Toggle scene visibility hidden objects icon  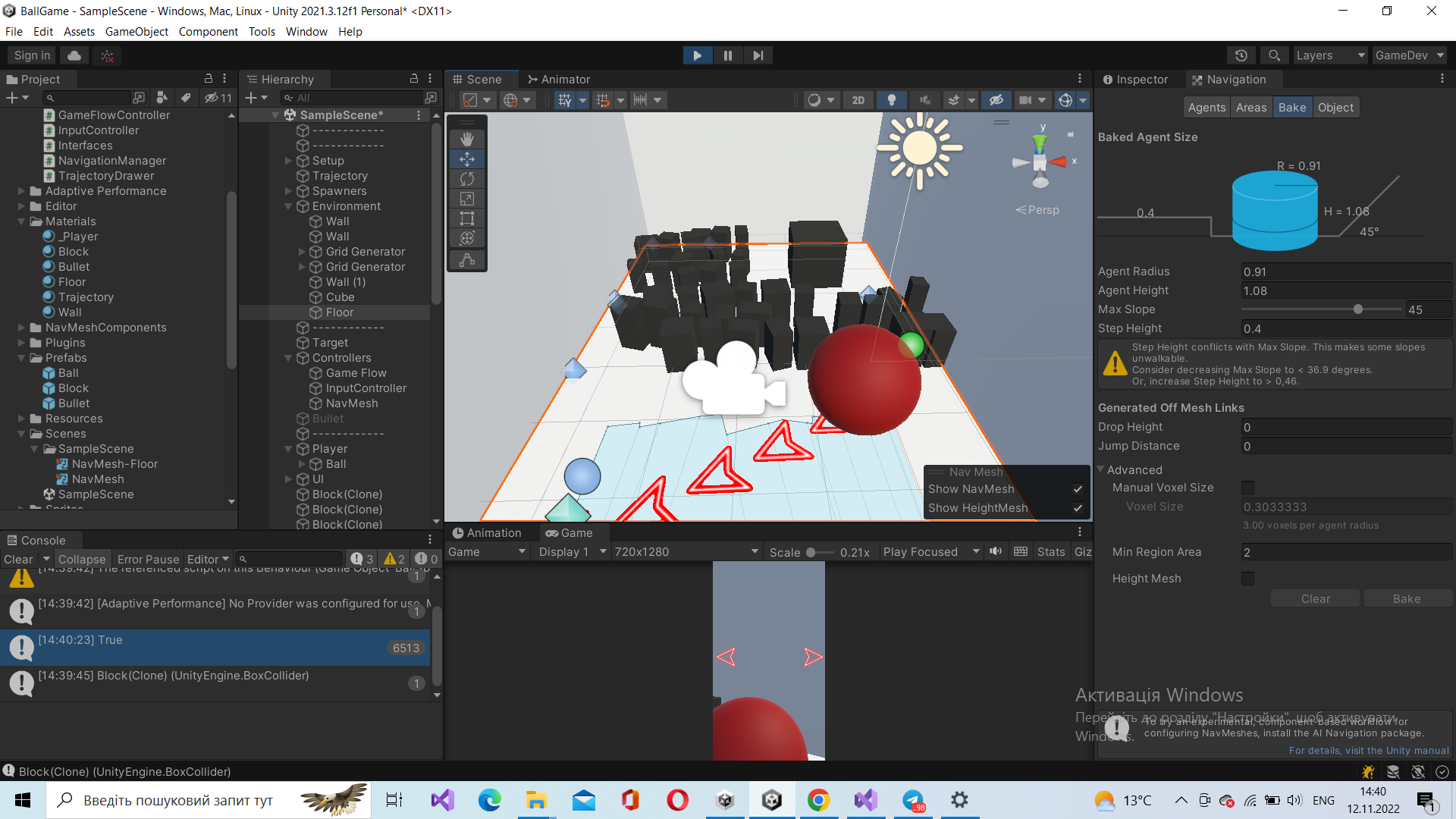point(996,100)
